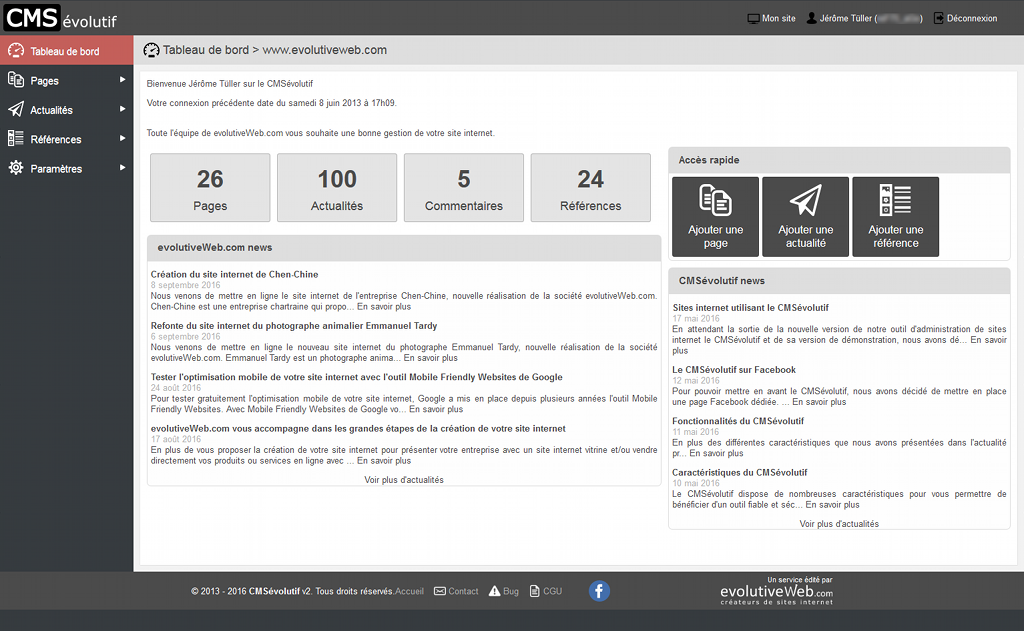Click the evolutiveWeb.com footer logo
The width and height of the screenshot is (1024, 631).
coord(776,591)
